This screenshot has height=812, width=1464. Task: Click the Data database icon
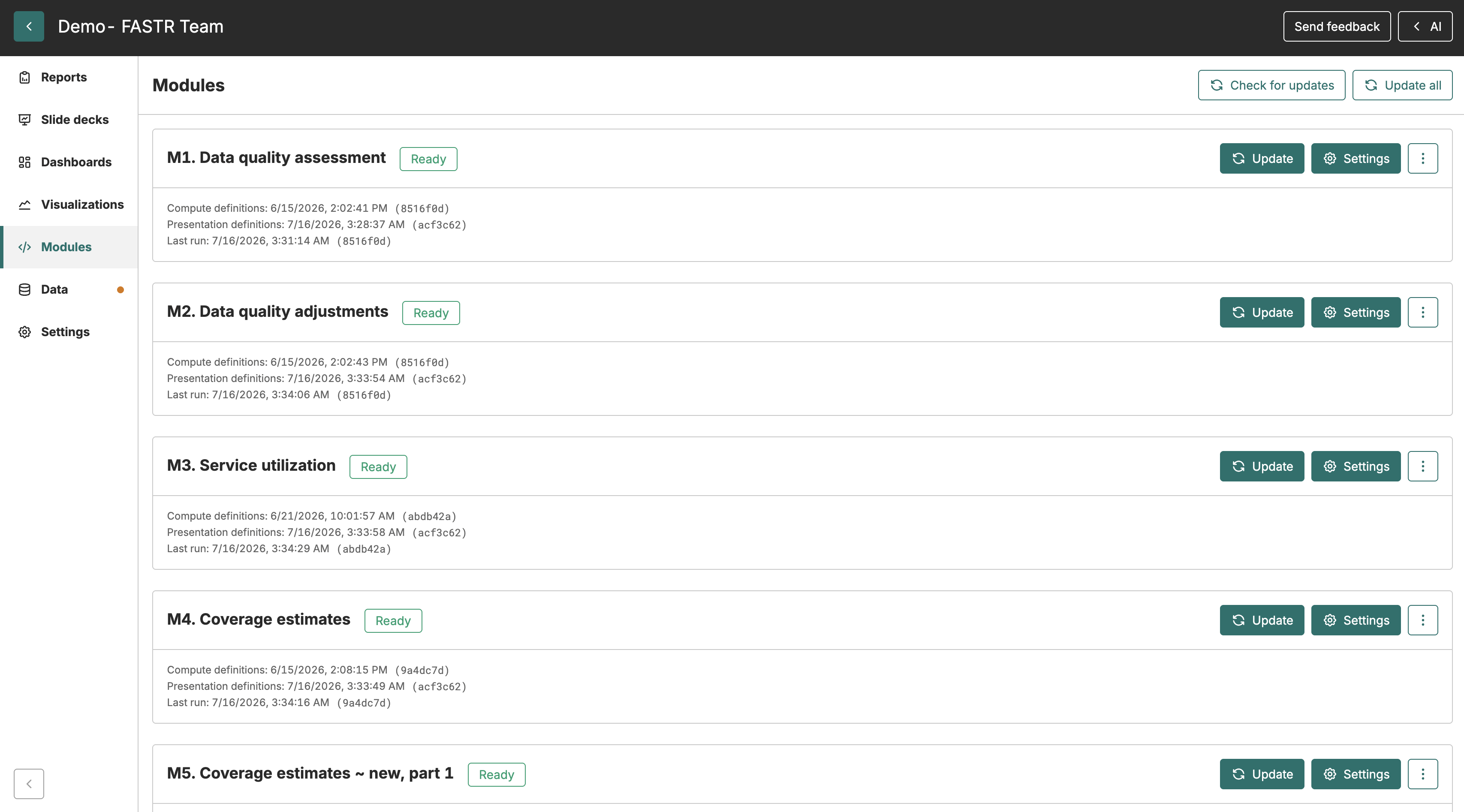[24, 289]
